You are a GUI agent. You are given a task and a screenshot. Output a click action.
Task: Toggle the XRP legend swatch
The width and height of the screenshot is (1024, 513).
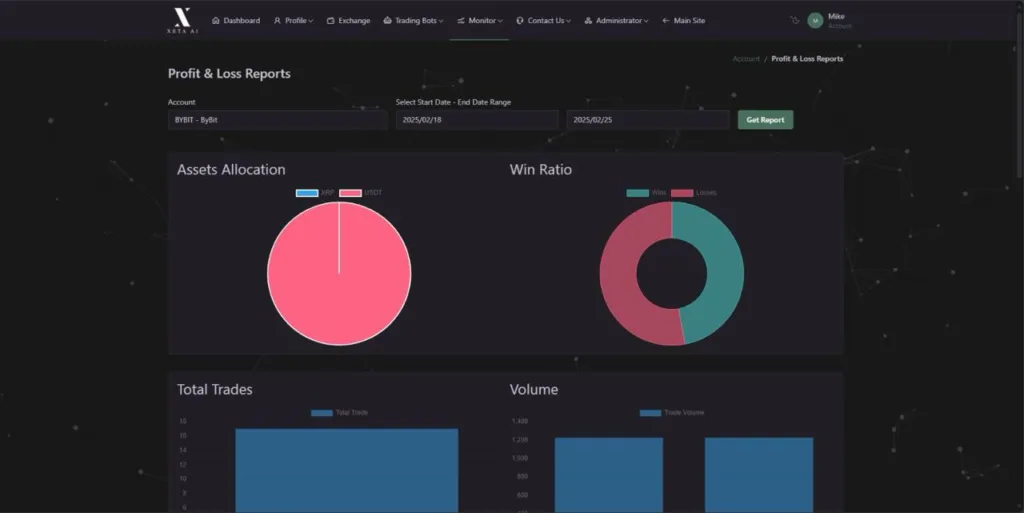tap(307, 193)
